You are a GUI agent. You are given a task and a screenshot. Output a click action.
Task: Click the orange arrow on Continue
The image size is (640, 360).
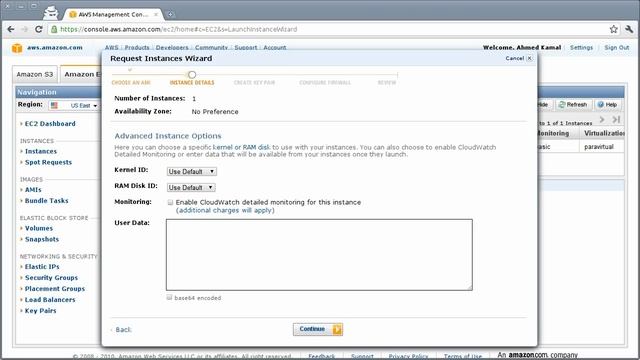[337, 329]
